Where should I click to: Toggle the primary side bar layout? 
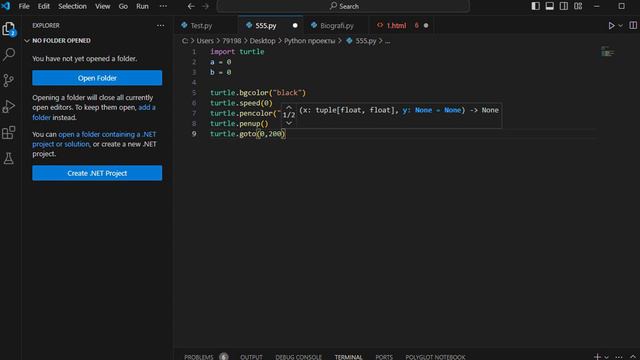(x=536, y=6)
